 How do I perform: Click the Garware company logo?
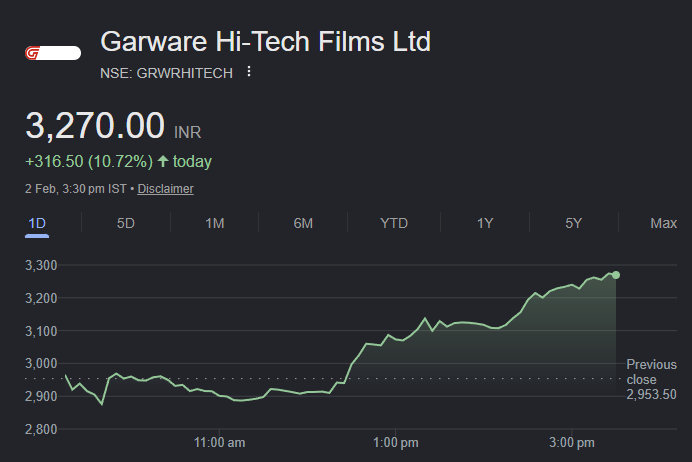pyautogui.click(x=53, y=53)
